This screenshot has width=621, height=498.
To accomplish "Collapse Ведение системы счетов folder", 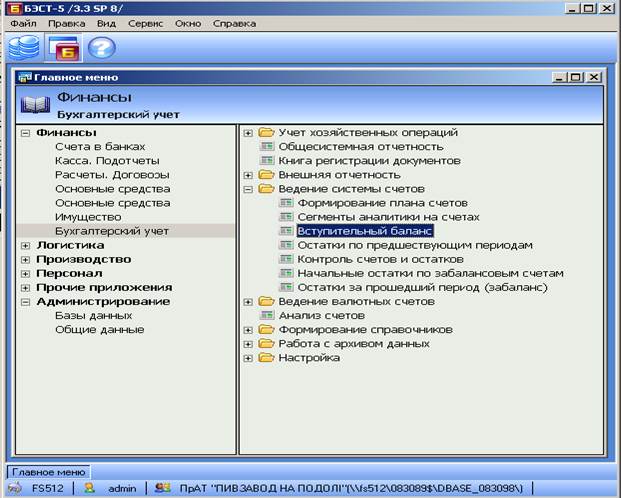I will pos(248,189).
